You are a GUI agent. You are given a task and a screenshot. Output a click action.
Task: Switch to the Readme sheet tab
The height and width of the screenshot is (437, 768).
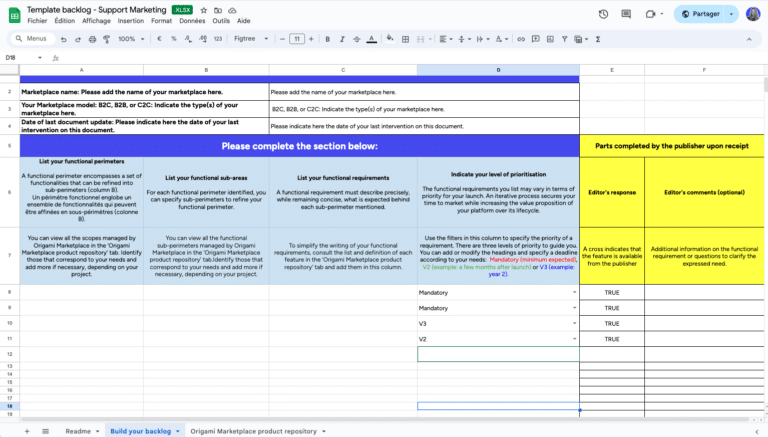pyautogui.click(x=78, y=431)
